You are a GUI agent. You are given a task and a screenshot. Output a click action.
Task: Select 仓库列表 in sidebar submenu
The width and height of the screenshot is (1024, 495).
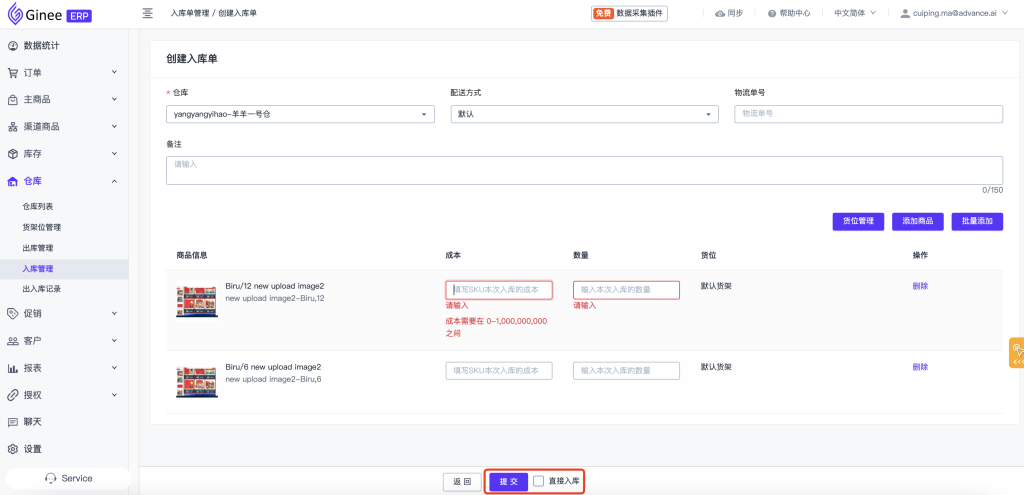[38, 206]
